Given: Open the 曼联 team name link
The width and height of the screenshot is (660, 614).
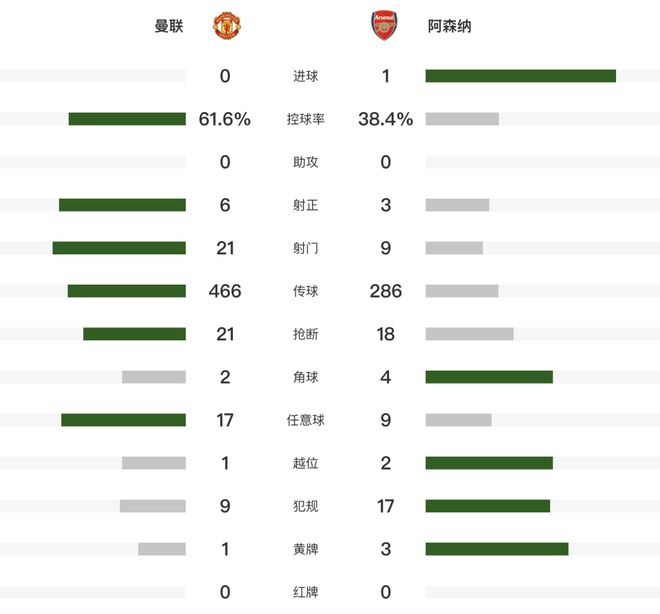Looking at the screenshot, I should [x=169, y=26].
